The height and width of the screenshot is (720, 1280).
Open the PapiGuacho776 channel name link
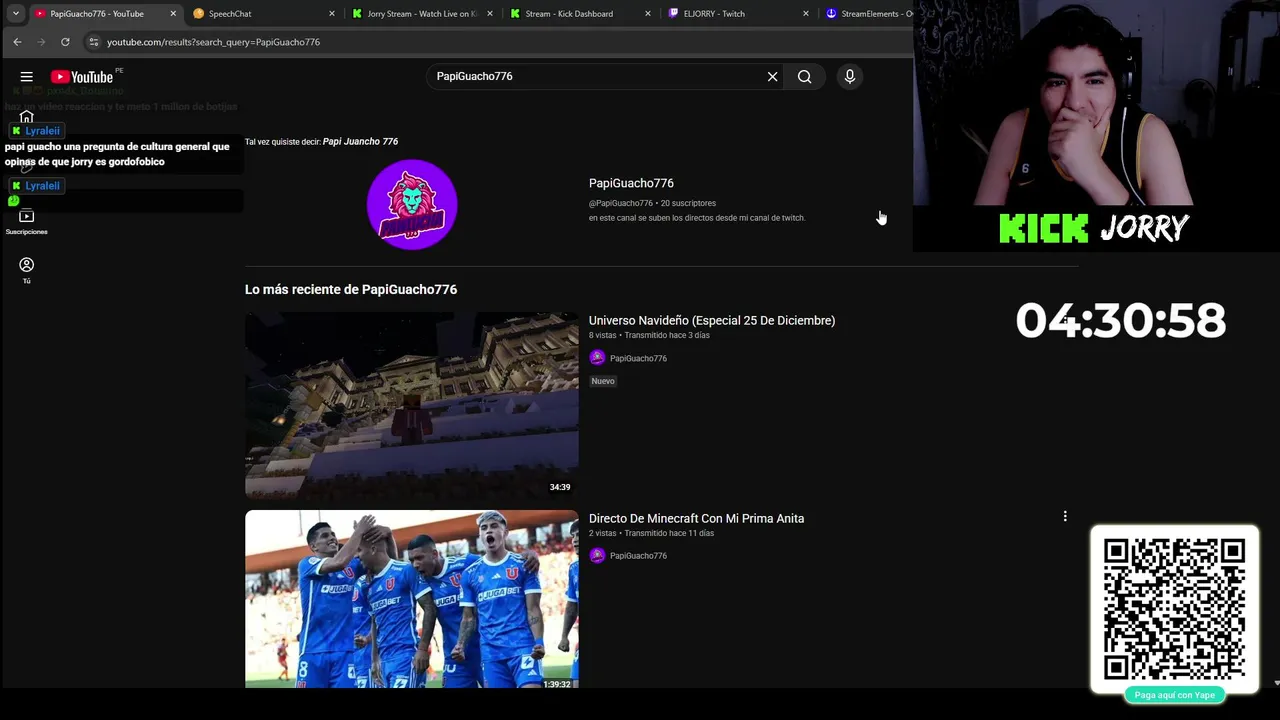click(x=631, y=184)
